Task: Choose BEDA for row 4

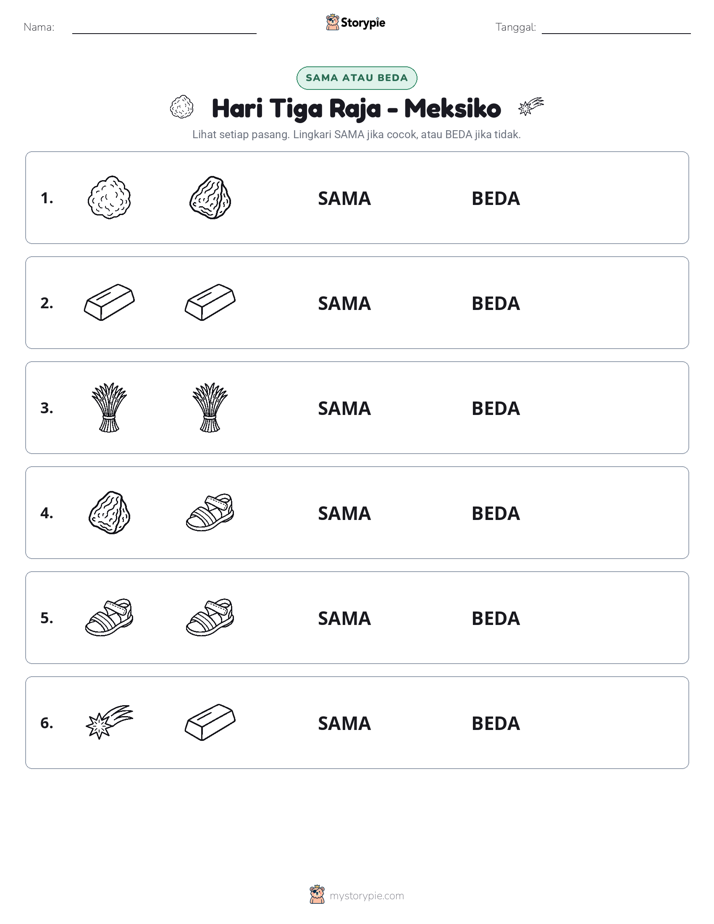Action: point(495,513)
